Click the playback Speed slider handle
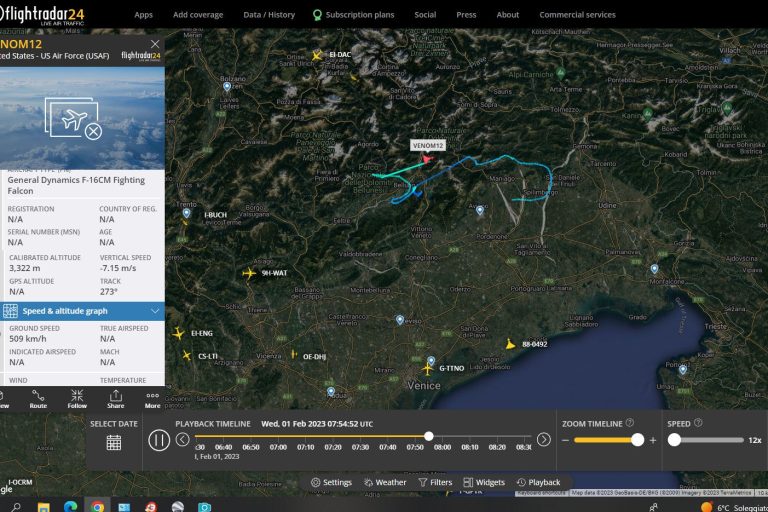This screenshot has height=512, width=768. point(674,439)
